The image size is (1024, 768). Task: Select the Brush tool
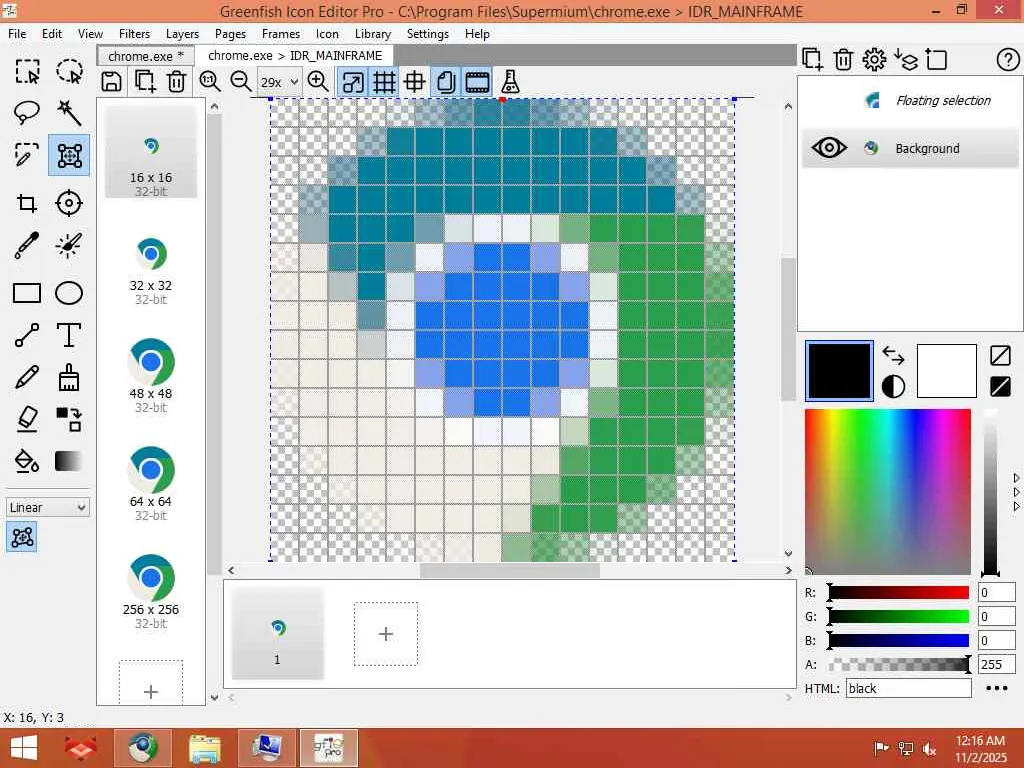tap(69, 377)
